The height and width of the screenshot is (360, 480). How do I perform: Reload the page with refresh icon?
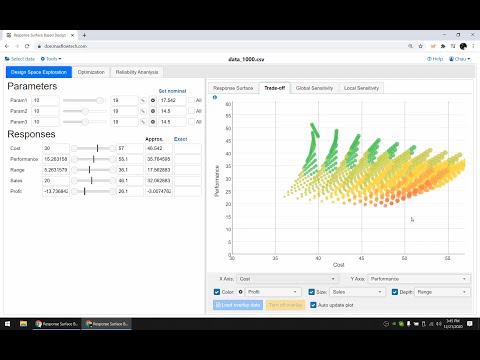[x=27, y=46]
